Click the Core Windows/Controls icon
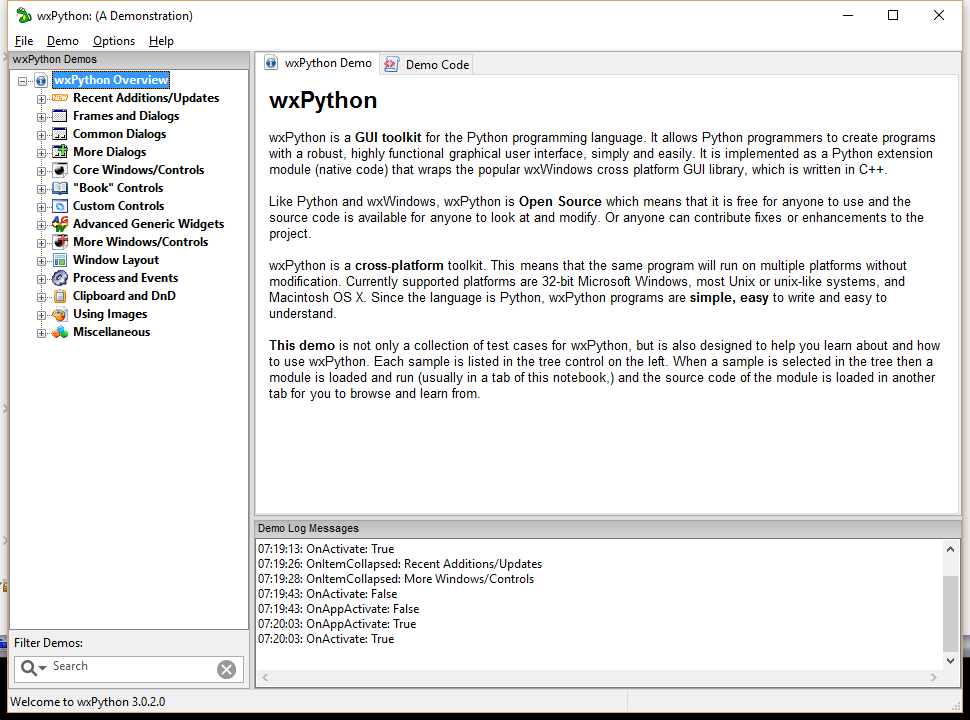This screenshot has height=720, width=970. coord(60,169)
